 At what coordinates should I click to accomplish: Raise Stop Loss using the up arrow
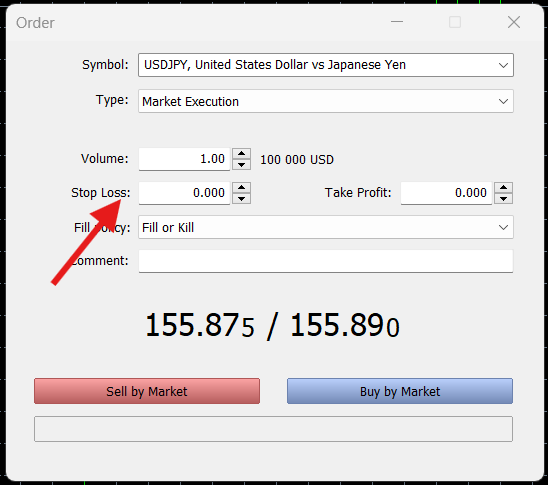pyautogui.click(x=241, y=188)
